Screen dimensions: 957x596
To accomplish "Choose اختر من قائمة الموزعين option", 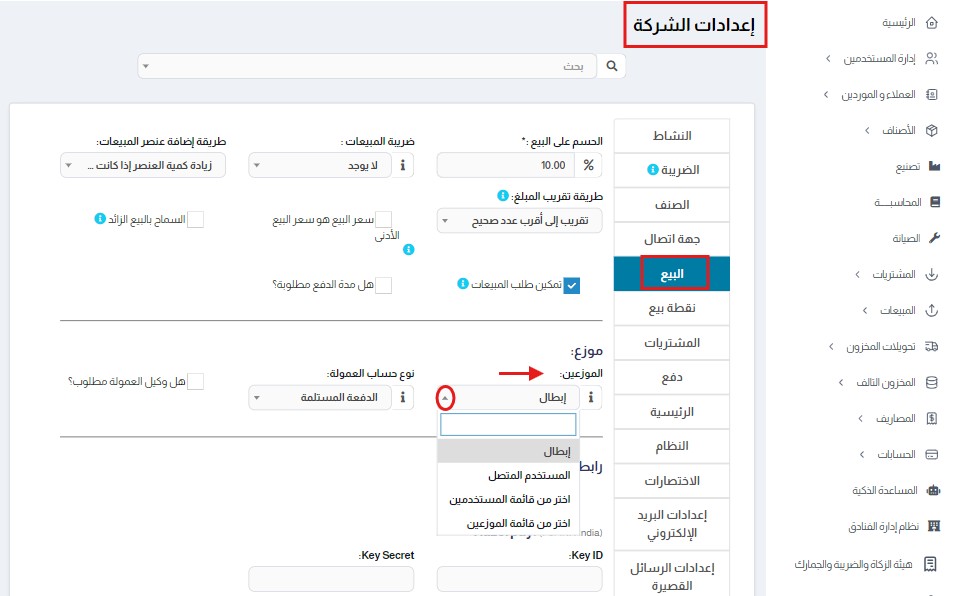I will click(x=508, y=523).
